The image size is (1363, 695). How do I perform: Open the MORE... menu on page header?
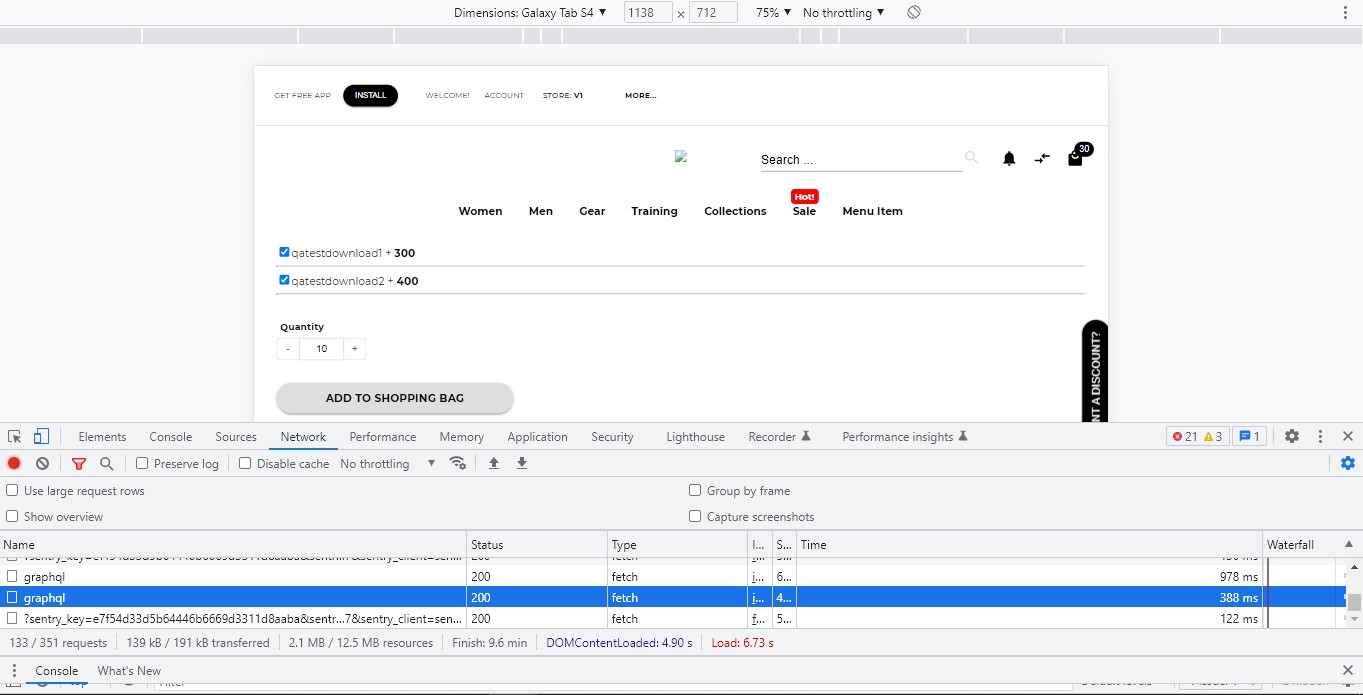point(640,95)
